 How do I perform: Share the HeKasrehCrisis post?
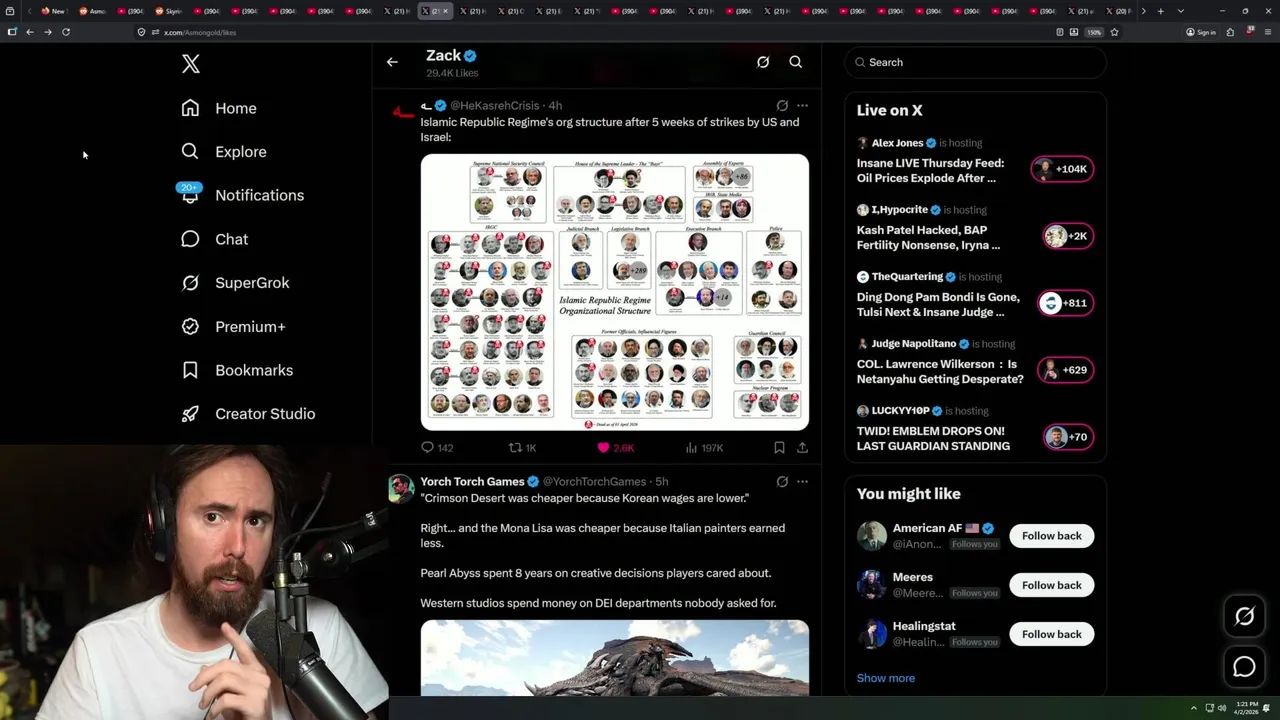(x=802, y=448)
